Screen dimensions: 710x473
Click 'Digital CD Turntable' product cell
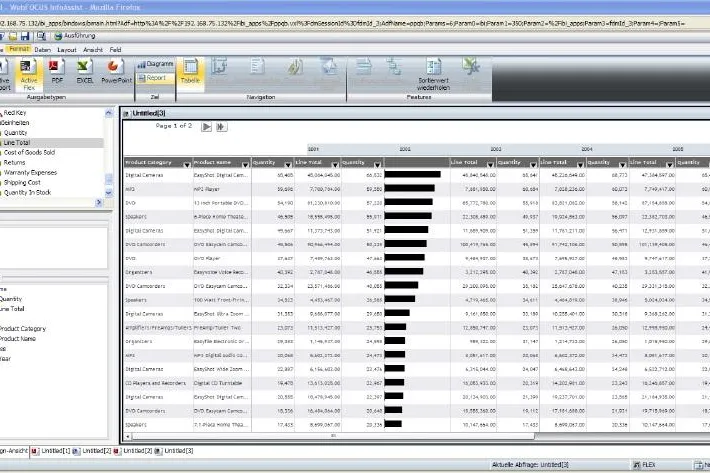point(218,383)
